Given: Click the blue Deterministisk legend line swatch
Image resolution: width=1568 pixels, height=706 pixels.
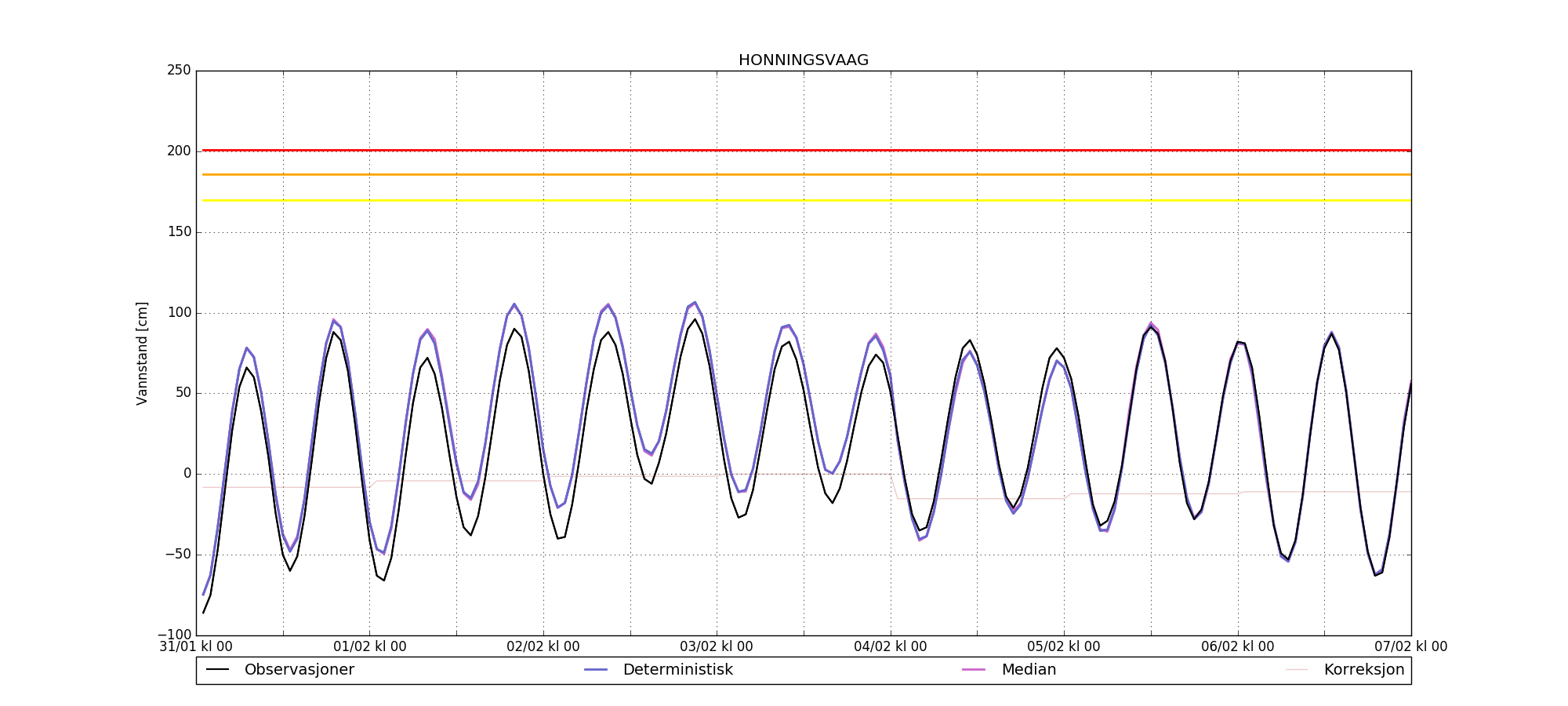Looking at the screenshot, I should [596, 670].
